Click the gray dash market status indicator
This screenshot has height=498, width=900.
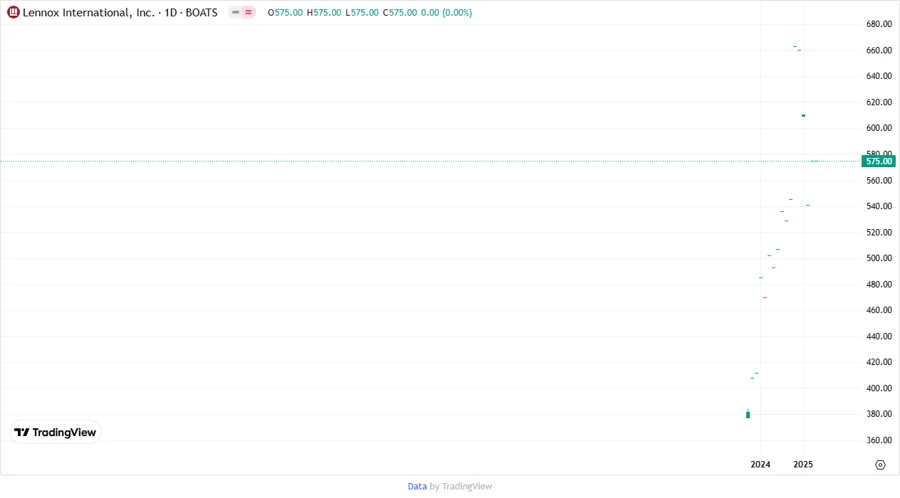236,13
